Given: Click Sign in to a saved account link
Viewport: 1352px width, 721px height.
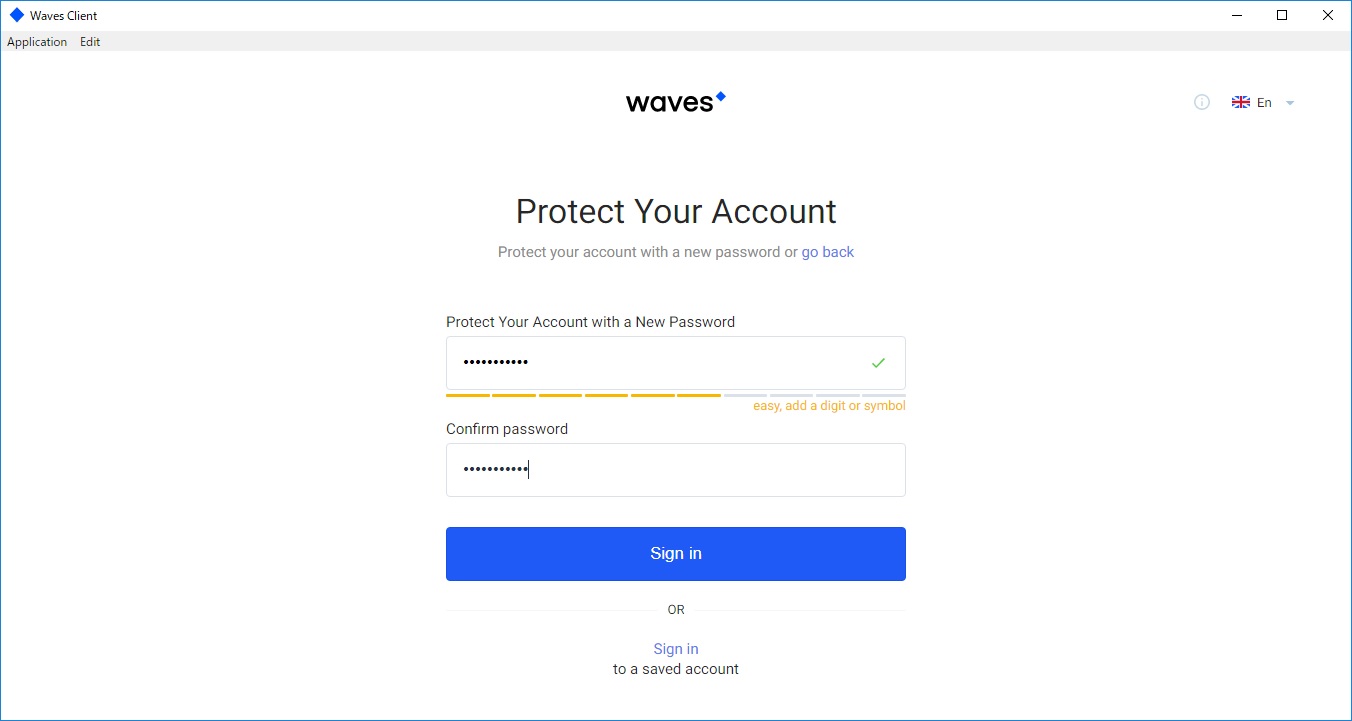Looking at the screenshot, I should [676, 649].
